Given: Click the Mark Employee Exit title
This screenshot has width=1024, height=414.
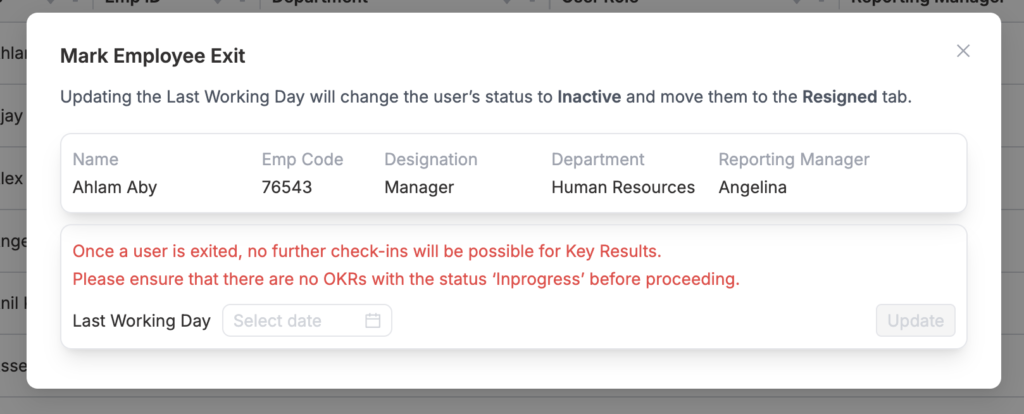Looking at the screenshot, I should pos(152,56).
